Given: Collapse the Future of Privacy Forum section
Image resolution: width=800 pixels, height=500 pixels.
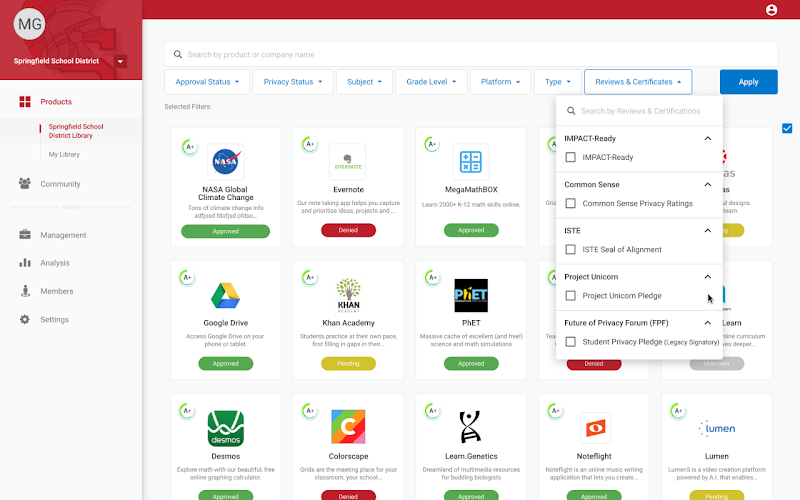Looking at the screenshot, I should click(x=708, y=322).
